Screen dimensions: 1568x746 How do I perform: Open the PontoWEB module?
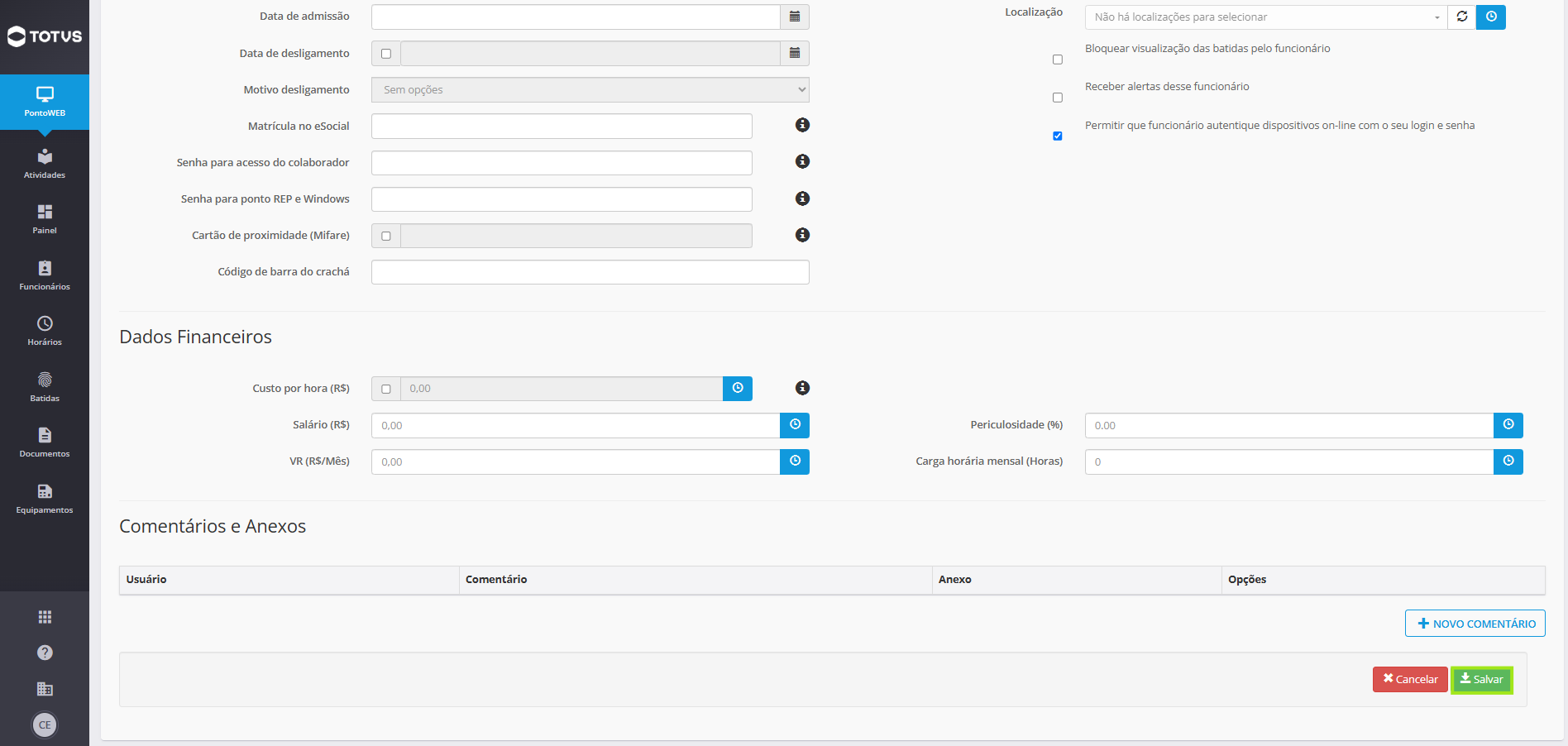pos(45,102)
